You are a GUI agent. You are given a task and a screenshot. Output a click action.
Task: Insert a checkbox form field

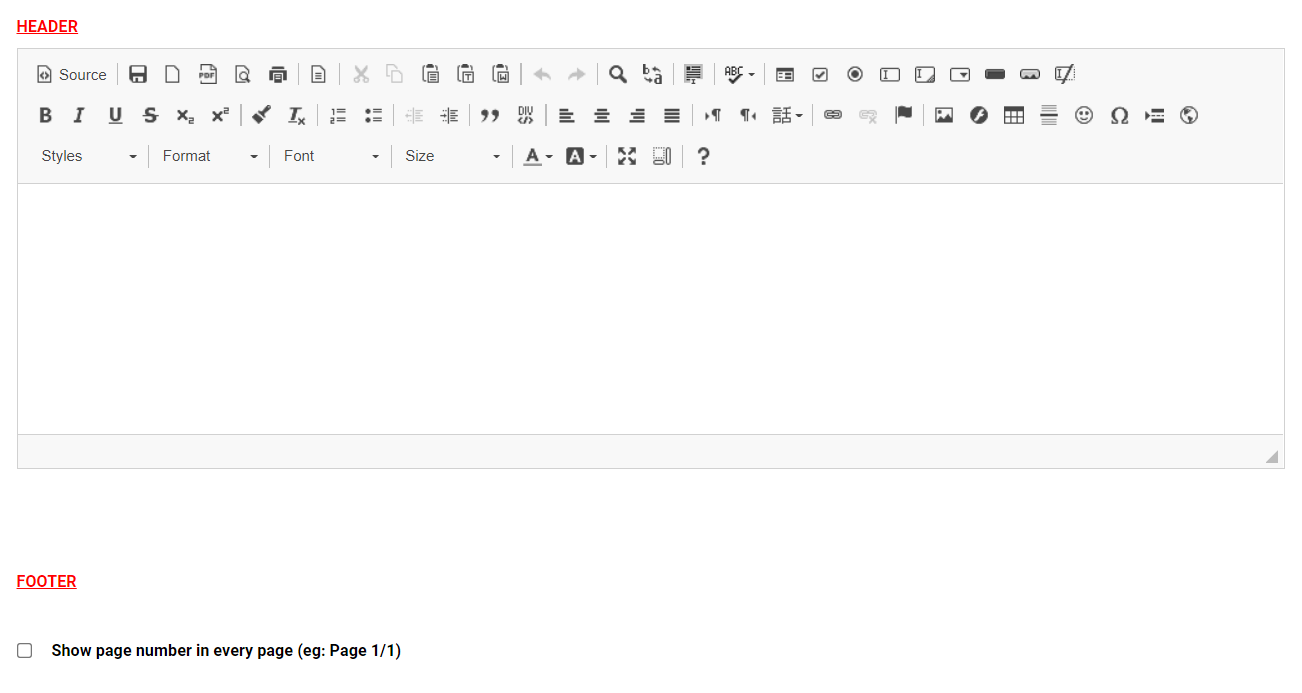click(820, 75)
